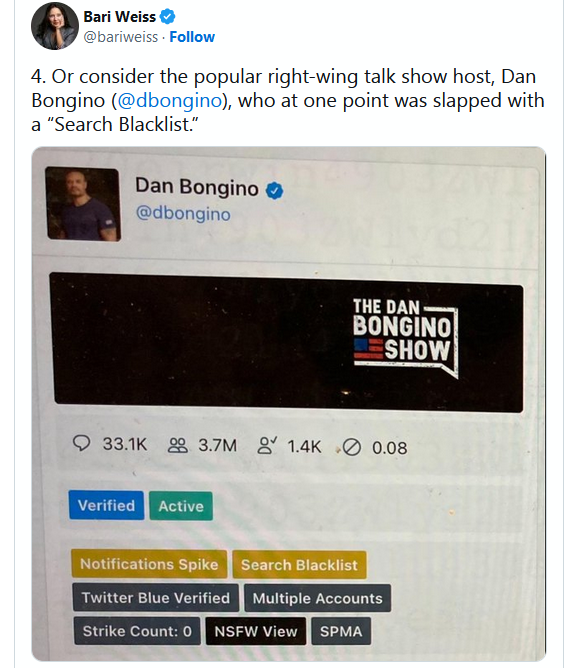Screen dimensions: 569x668
Task: Click Bari Weiss's profile avatar
Action: 55,26
